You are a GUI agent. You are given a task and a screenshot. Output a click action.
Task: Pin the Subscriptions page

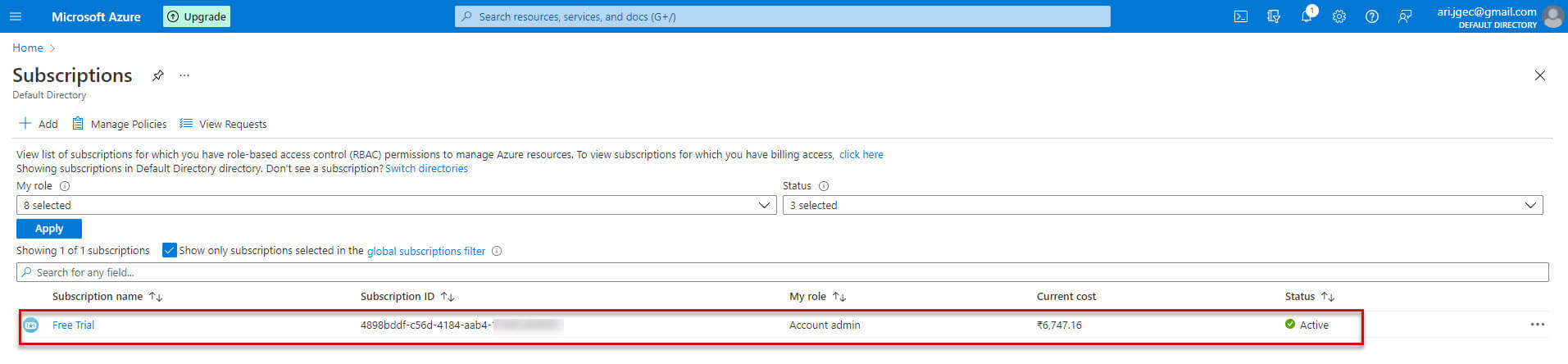coord(158,75)
